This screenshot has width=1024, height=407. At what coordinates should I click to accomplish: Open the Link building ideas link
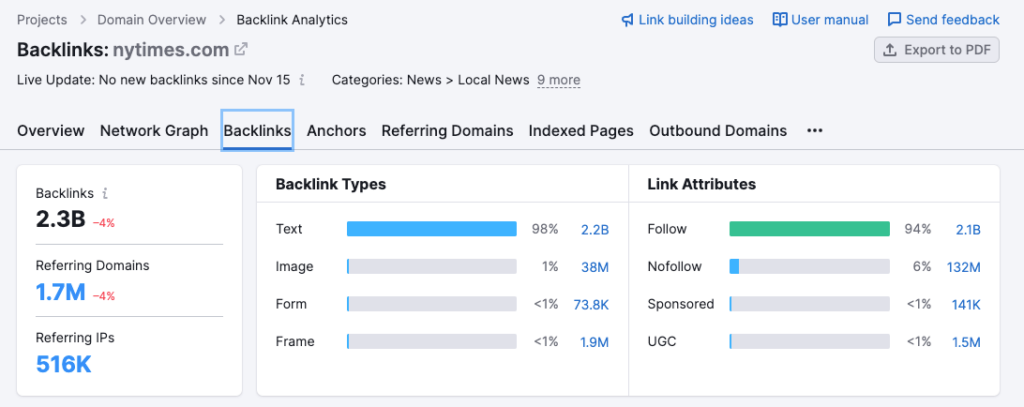pos(687,20)
